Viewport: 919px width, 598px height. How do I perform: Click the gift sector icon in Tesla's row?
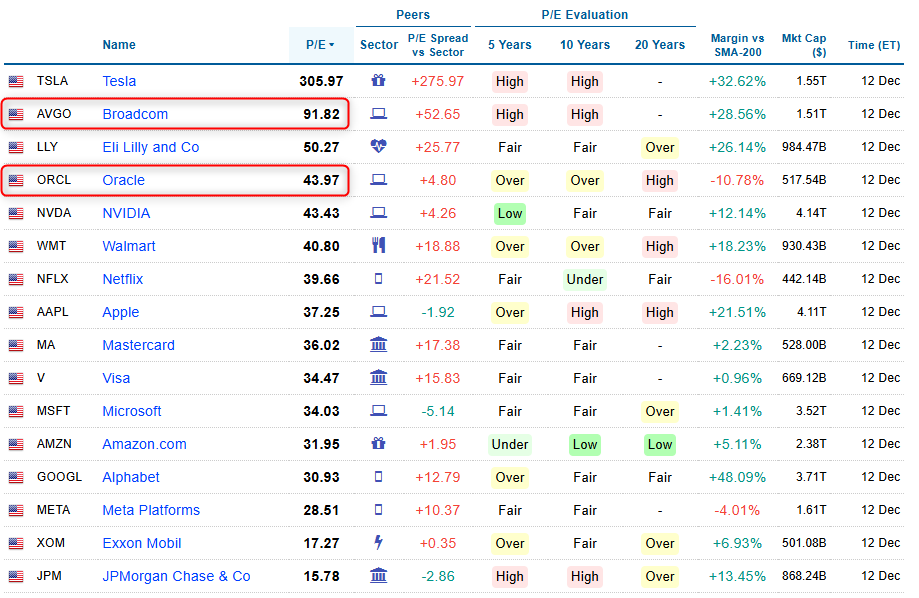[x=378, y=81]
